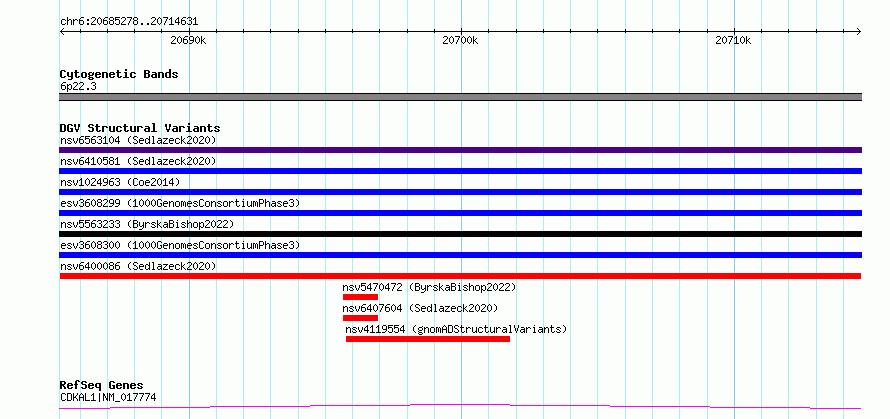The image size is (890, 419).
Task: Open variant nsv5470472 (ByrskaBishop2022) label
Action: tap(430, 287)
